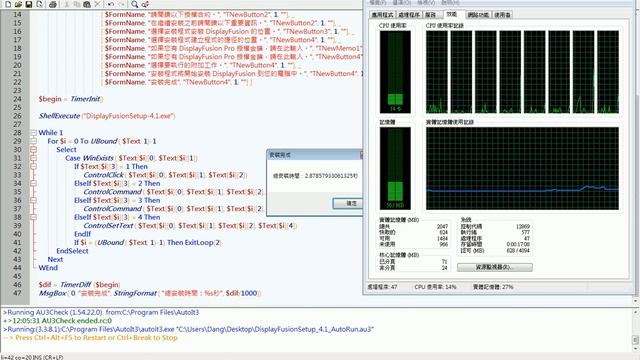Click line number 24 in the margin
Image resolution: width=640 pixels, height=360 pixels.
[x=17, y=99]
